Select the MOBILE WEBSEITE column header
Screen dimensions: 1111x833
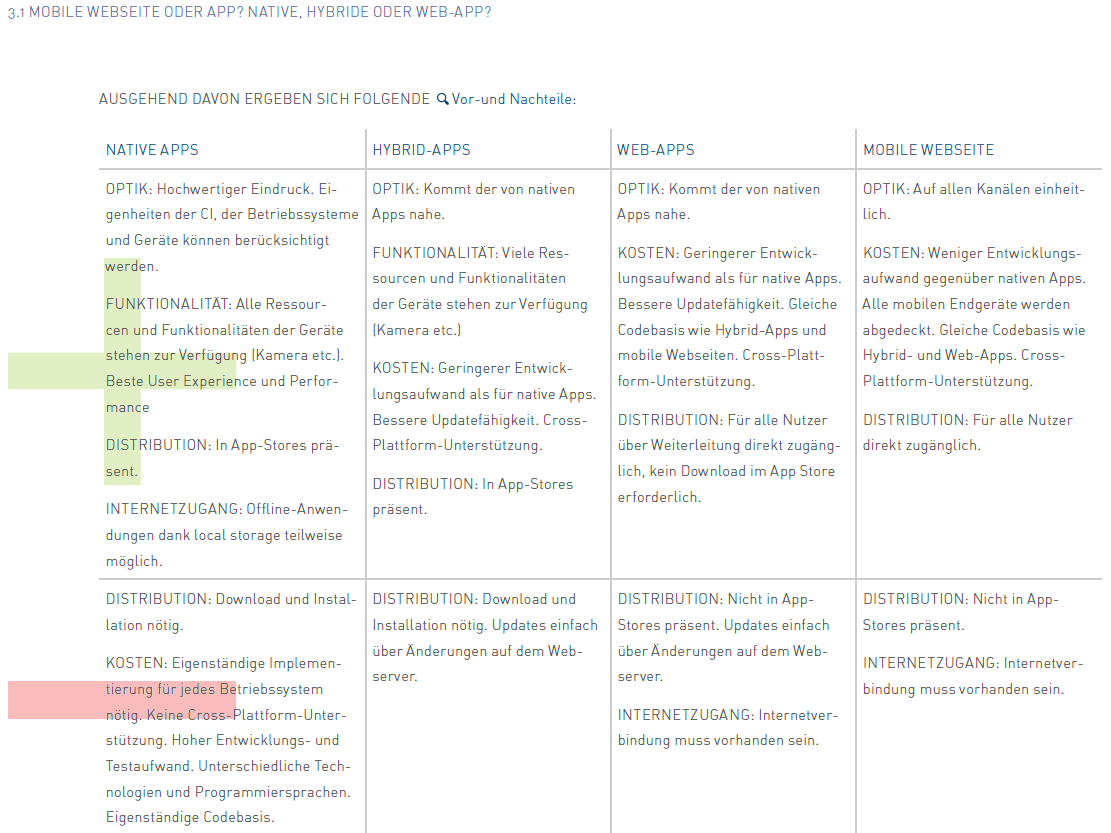[928, 150]
